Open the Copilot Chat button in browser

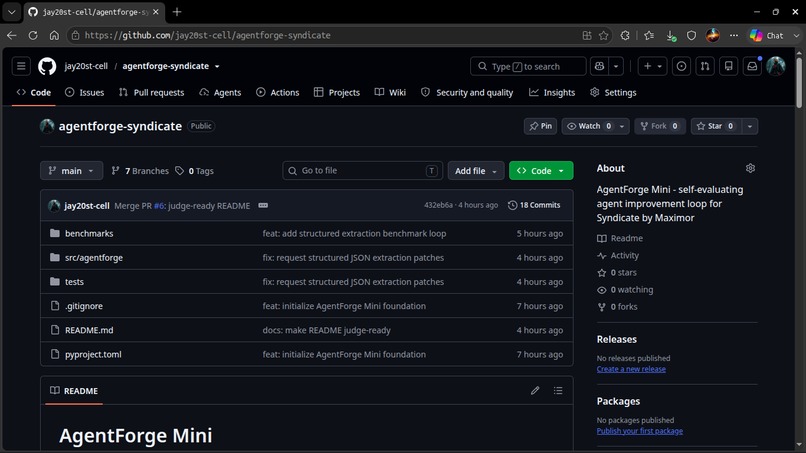click(766, 35)
